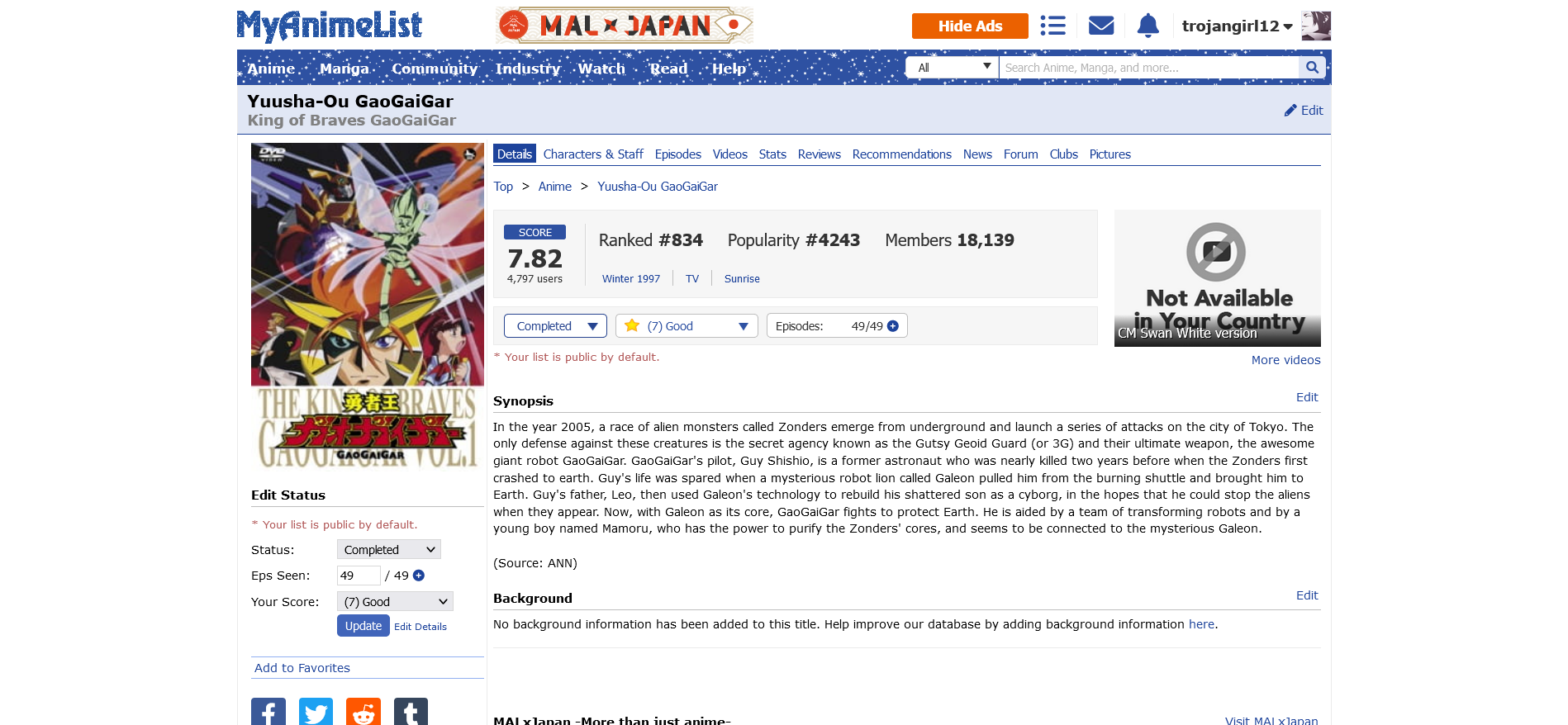
Task: Open the list menu icon in header
Action: [1052, 26]
